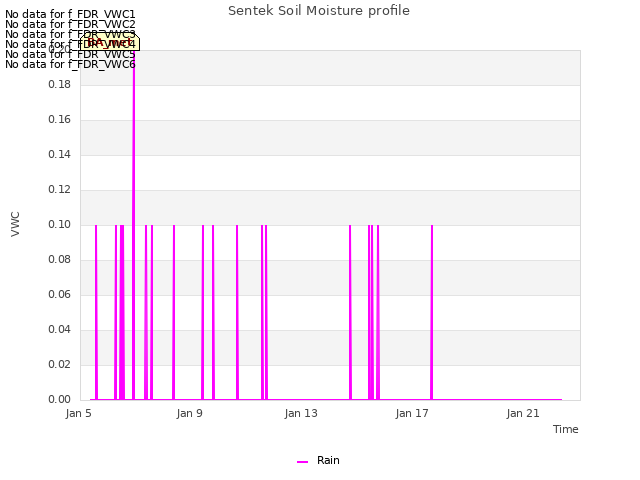The height and width of the screenshot is (480, 640).
Task: Click the 'No data for f_FDR_VWC5' message
Action: [70, 54]
